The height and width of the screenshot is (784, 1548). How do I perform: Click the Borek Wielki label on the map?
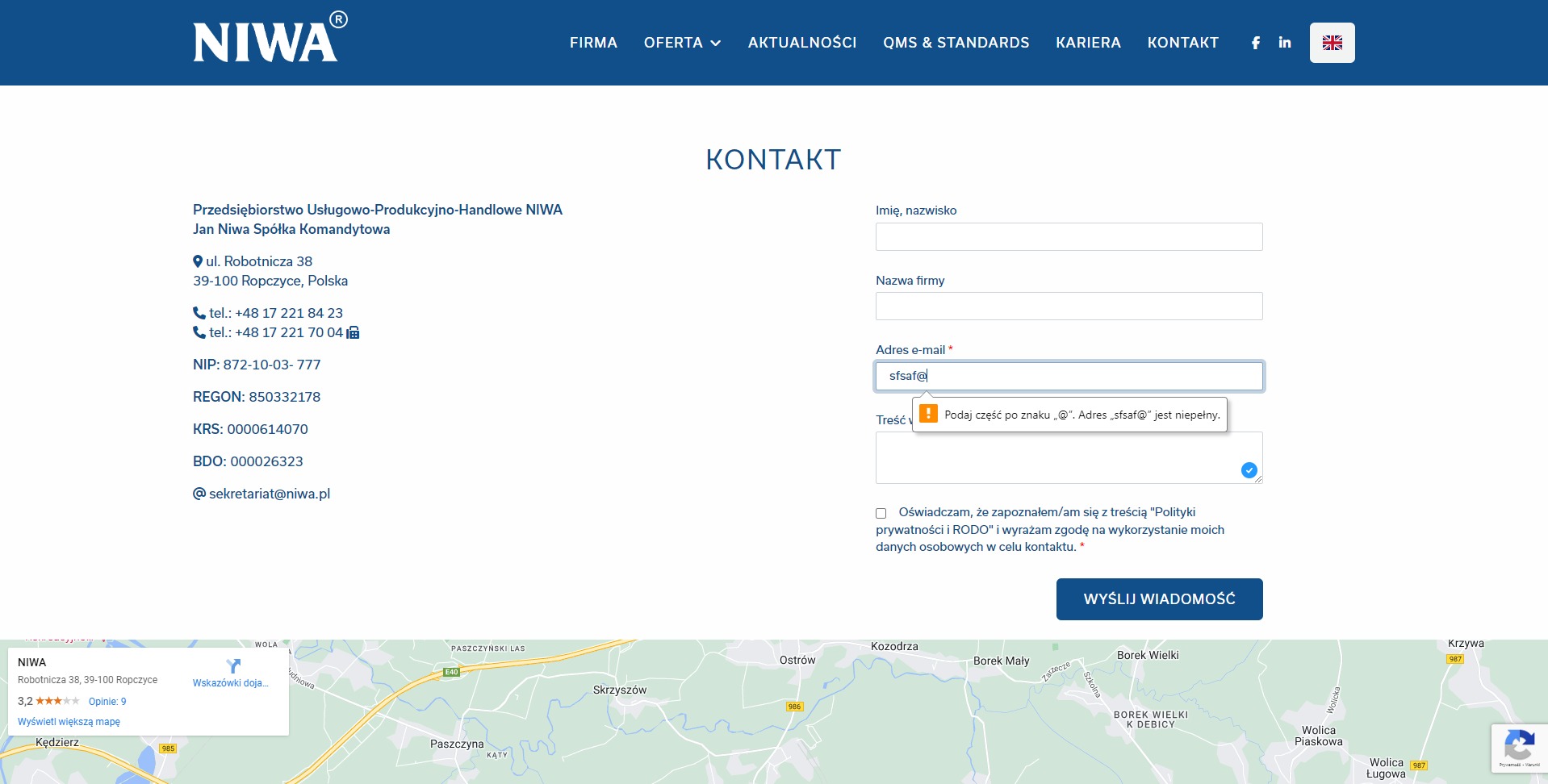pyautogui.click(x=1148, y=655)
